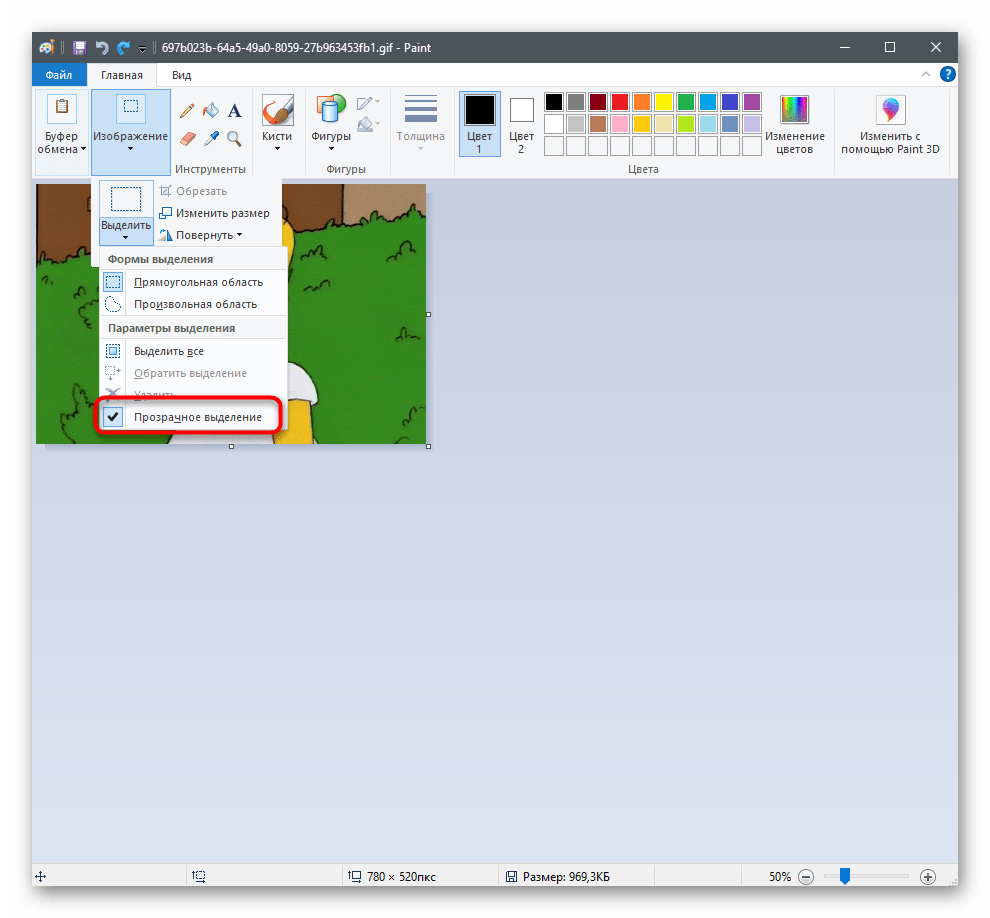Click the Magnifier zoom tool
The width and height of the screenshot is (990, 918).
(x=234, y=138)
